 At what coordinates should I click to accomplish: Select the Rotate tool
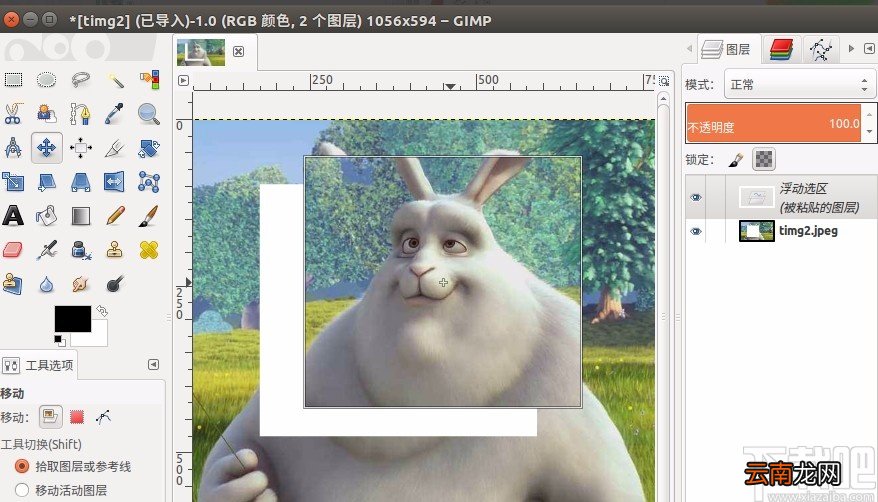[x=149, y=148]
